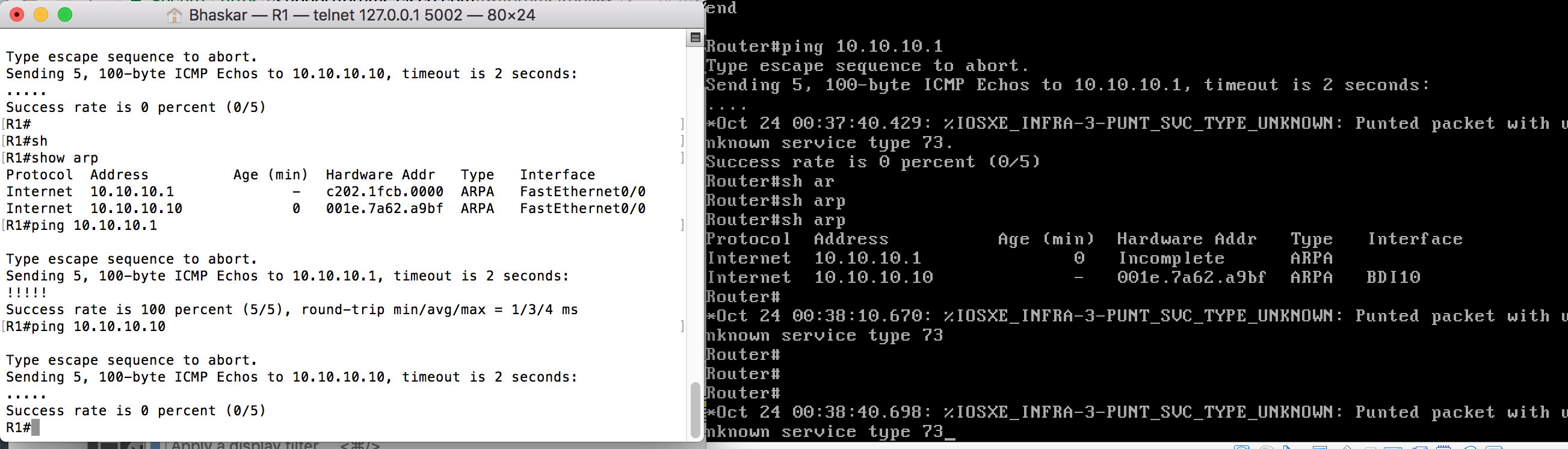Click the blue bookmark icon beside the display filter

coord(155,445)
